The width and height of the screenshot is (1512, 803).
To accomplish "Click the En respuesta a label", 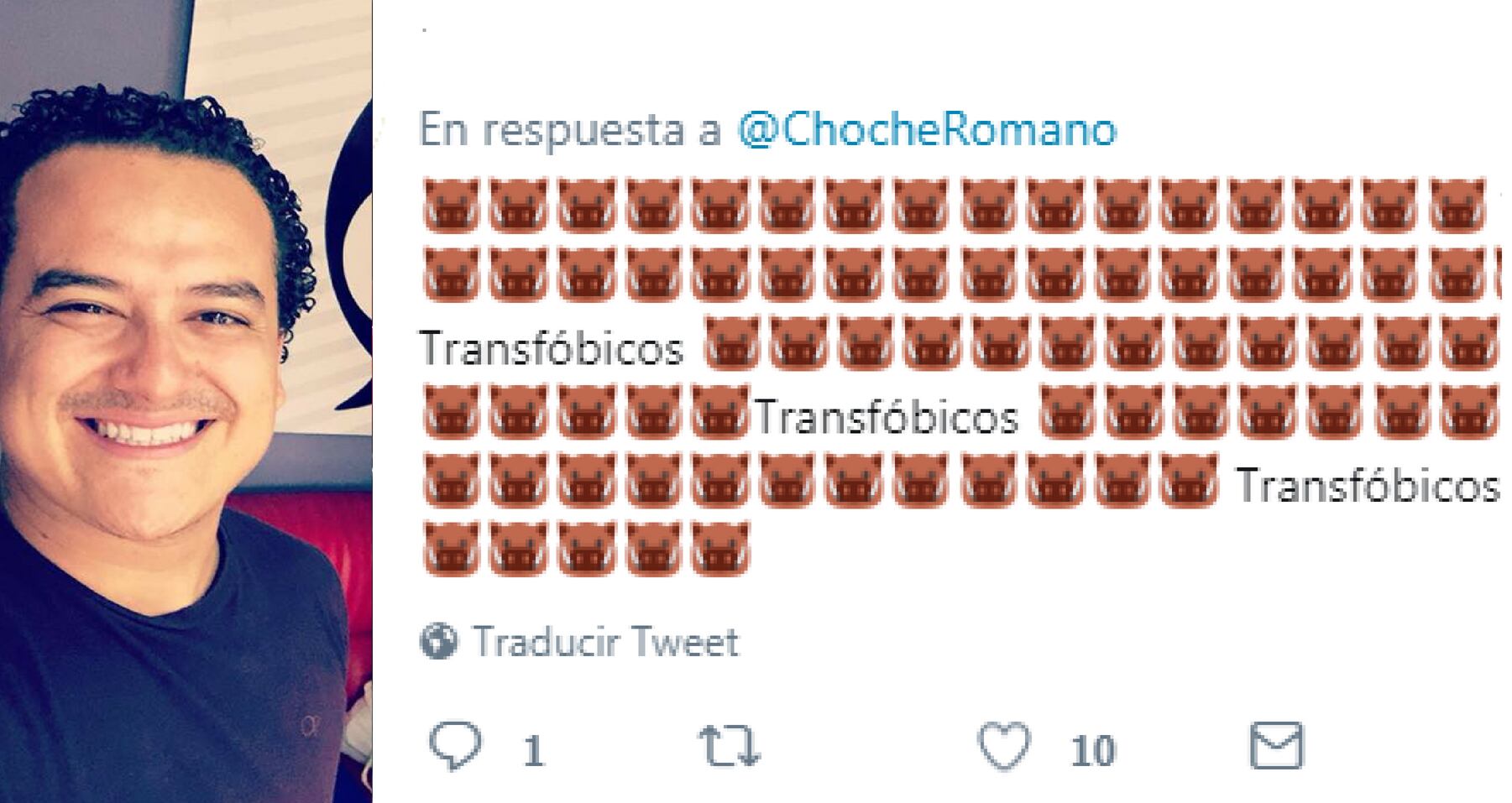I will (570, 130).
